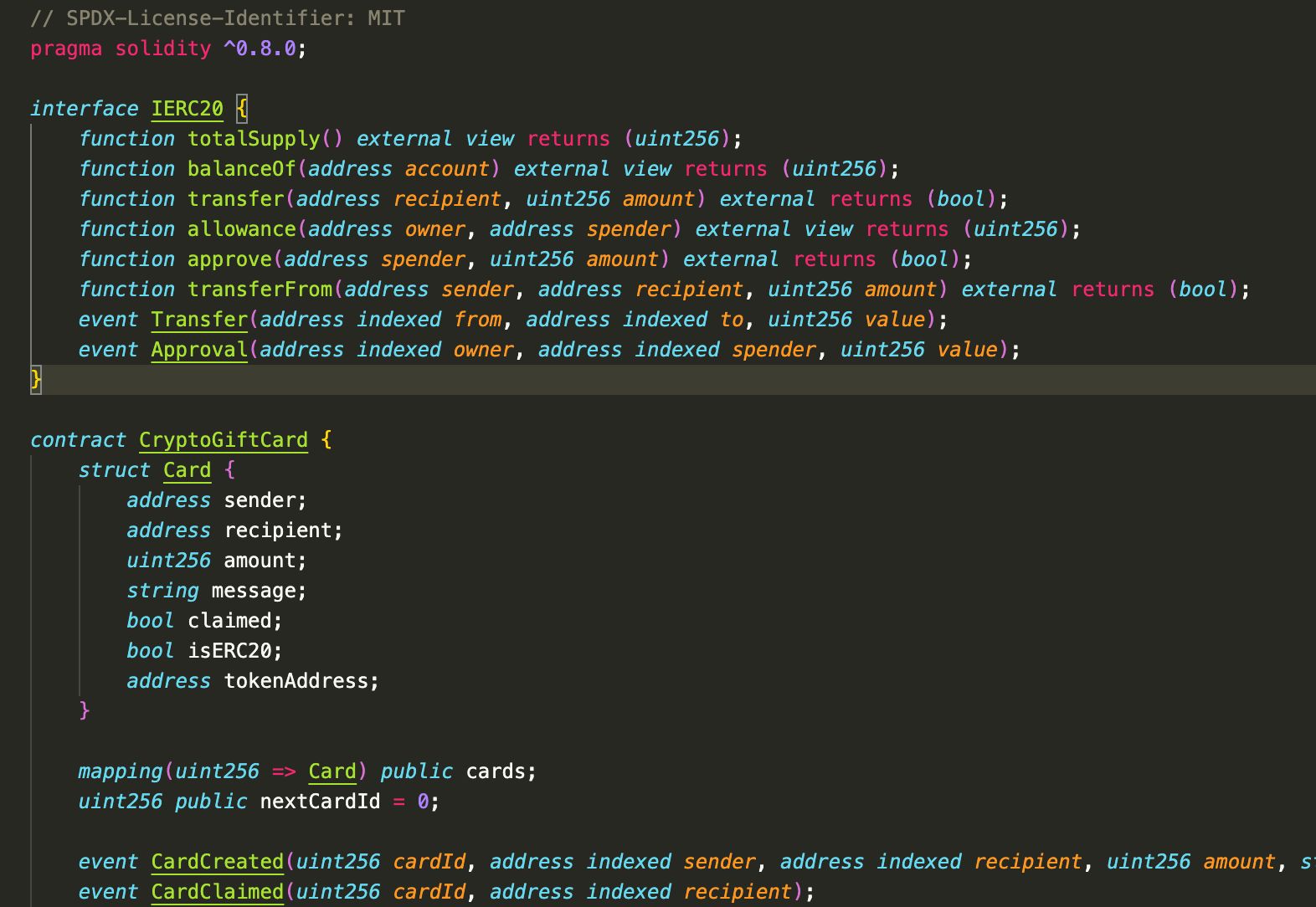Click the version number ^0.8.0
Screen dimensions: 1316x907
point(260,49)
